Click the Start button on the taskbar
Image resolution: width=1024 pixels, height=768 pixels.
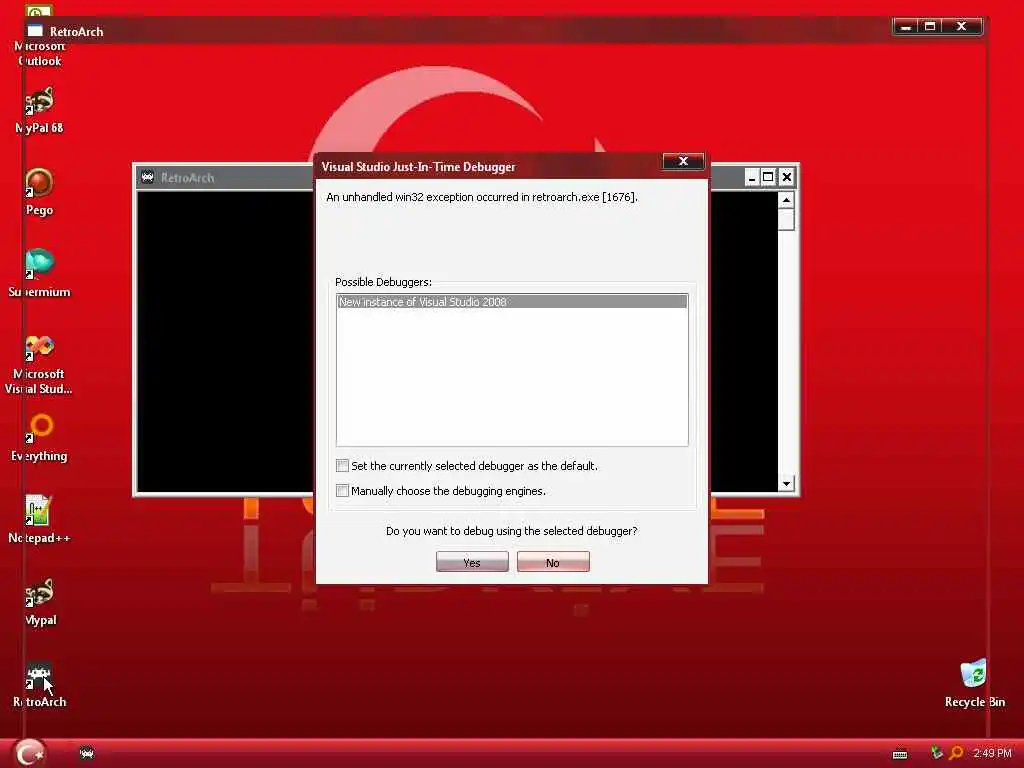pyautogui.click(x=29, y=753)
